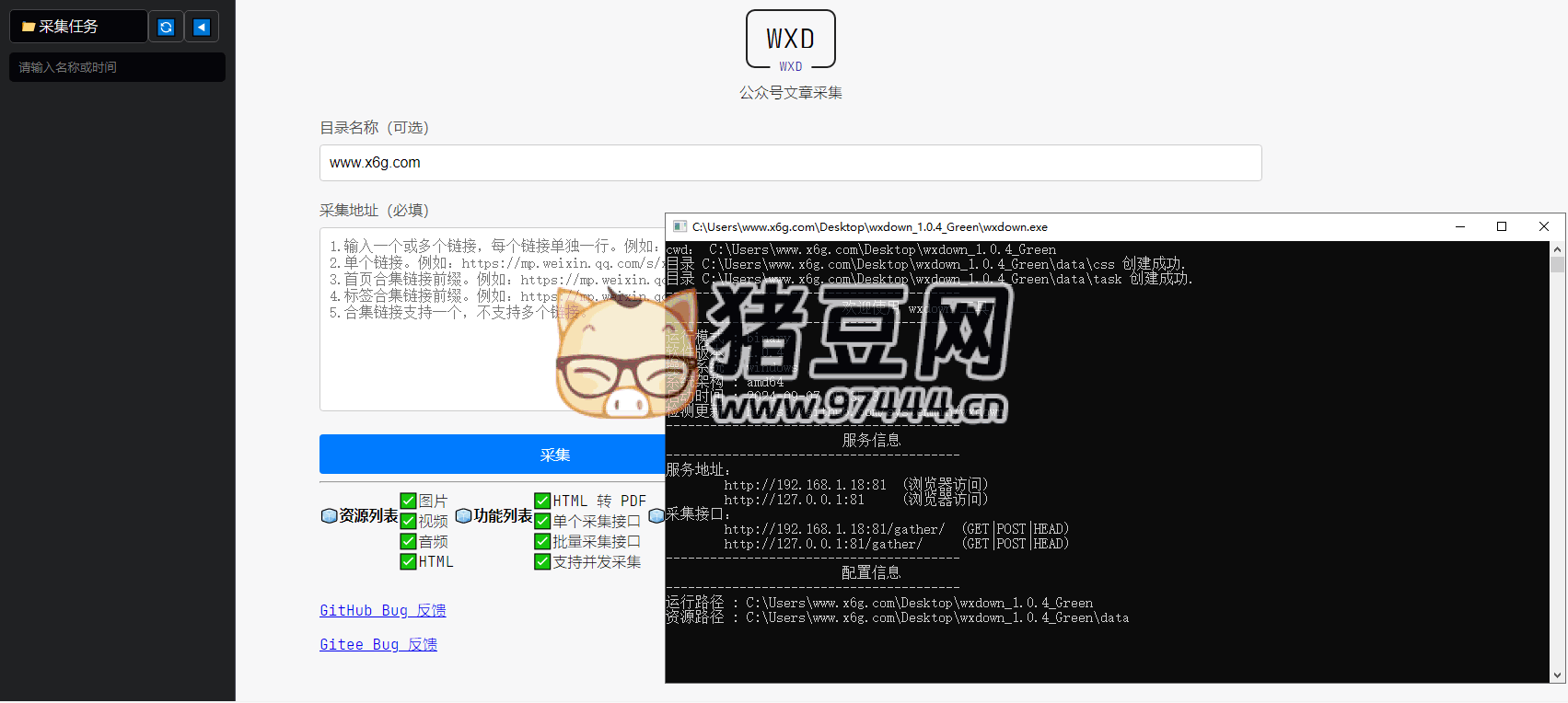The width and height of the screenshot is (1568, 703).
Task: Focus the sidebar search box 请输入名称或时间
Action: coord(117,67)
